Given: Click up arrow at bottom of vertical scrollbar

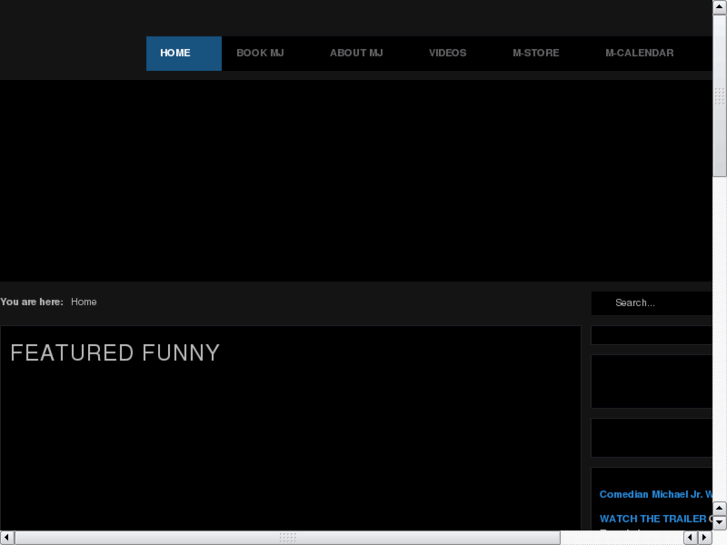Looking at the screenshot, I should pos(719,509).
